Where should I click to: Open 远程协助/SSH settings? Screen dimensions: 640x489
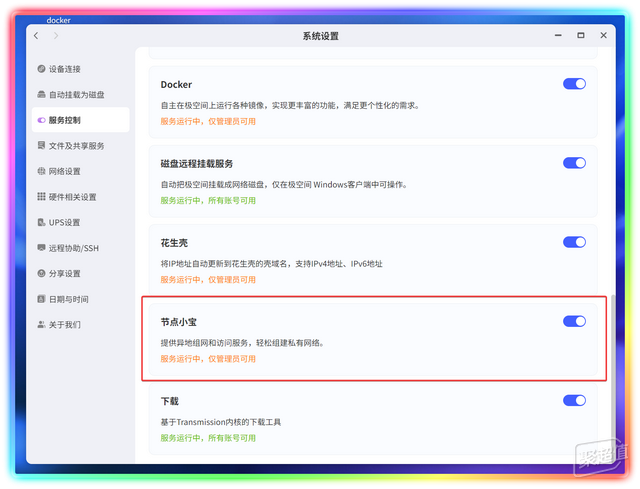coord(80,248)
